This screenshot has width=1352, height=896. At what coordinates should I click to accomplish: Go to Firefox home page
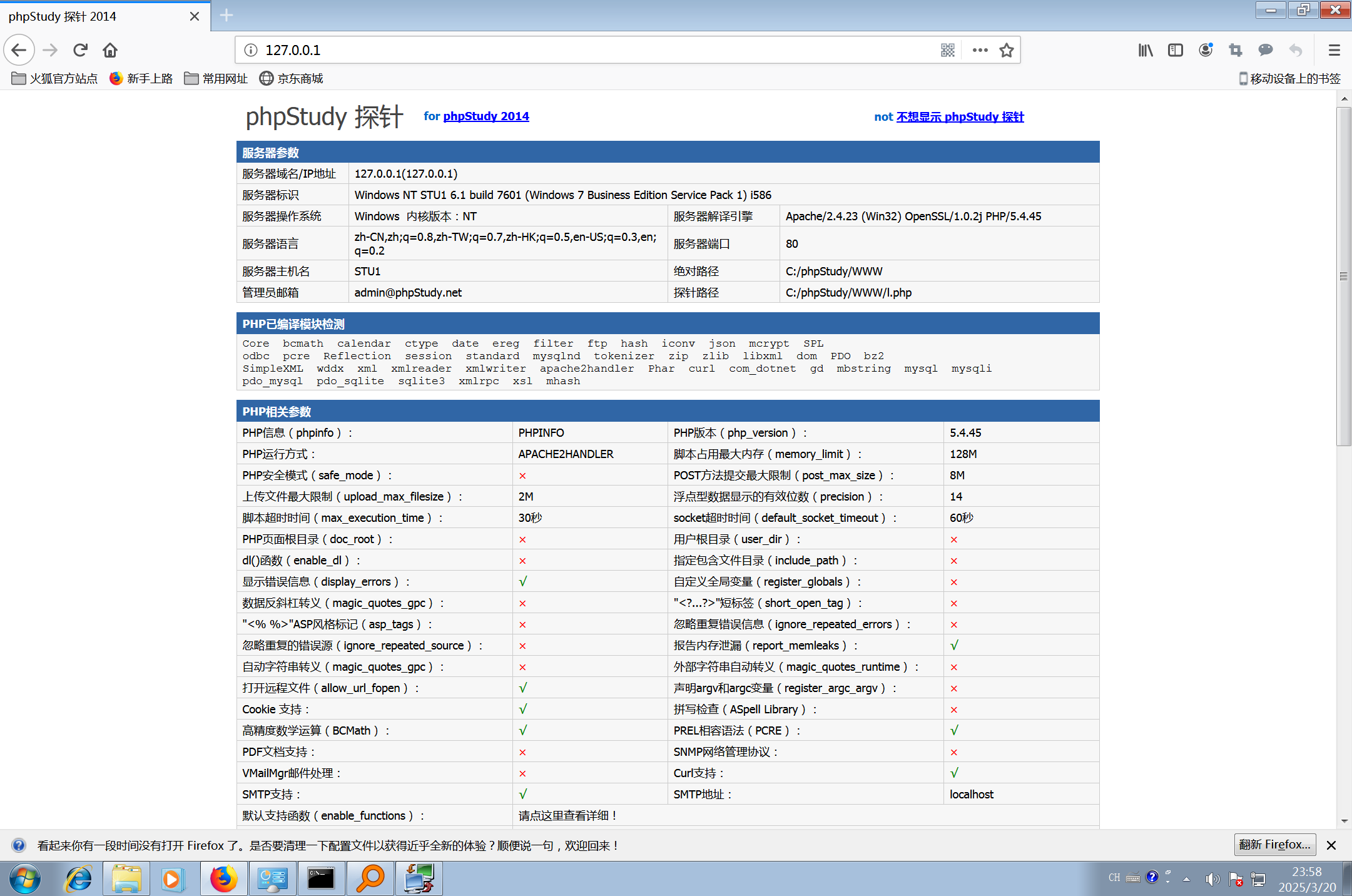pos(110,50)
